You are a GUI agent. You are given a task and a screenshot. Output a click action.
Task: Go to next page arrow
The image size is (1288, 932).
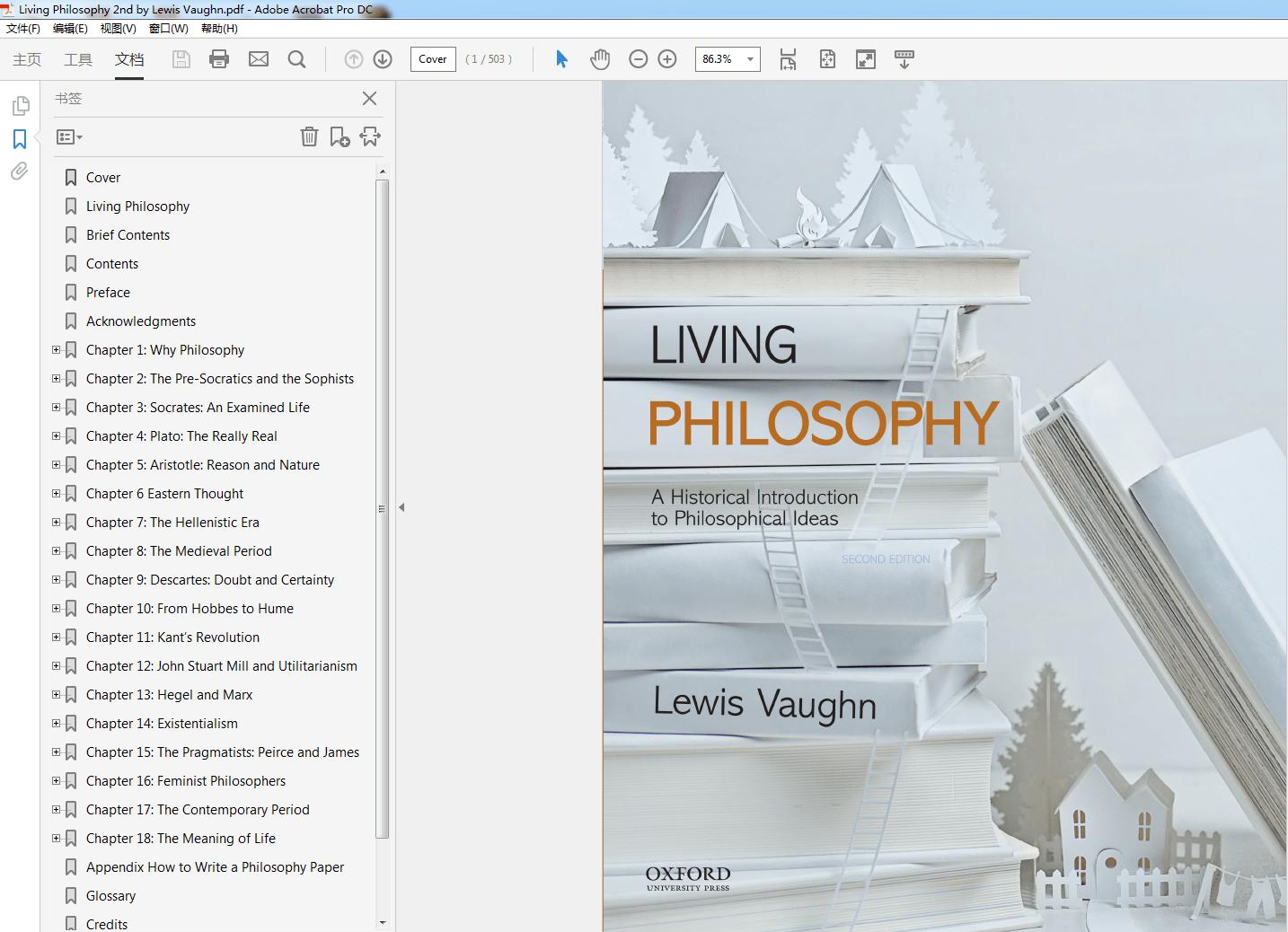pos(383,59)
